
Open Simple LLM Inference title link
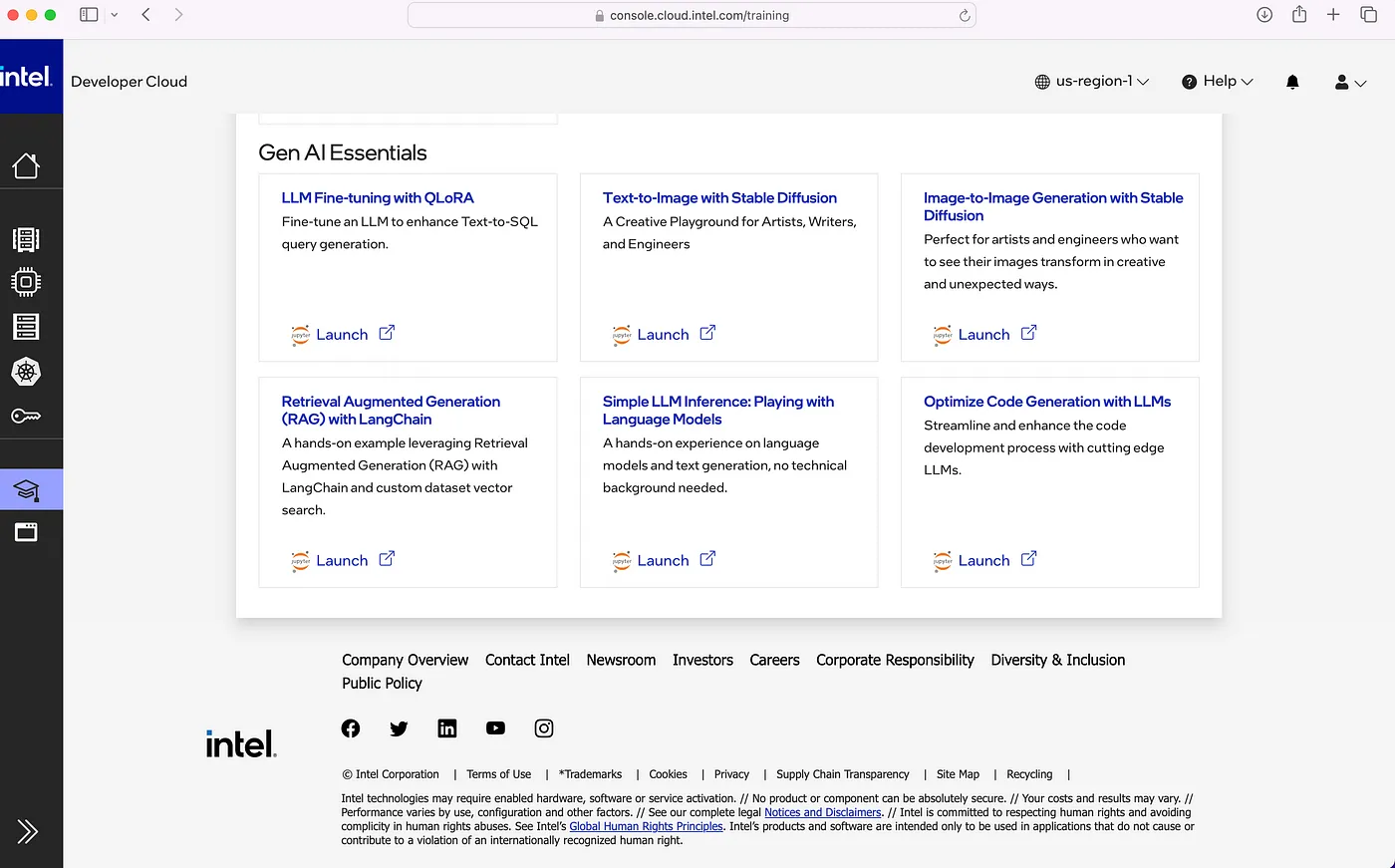point(718,411)
